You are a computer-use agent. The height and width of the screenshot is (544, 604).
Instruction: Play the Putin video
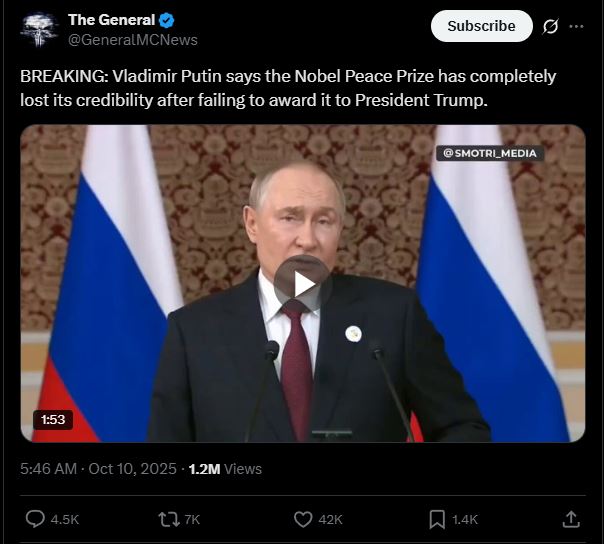[x=302, y=283]
